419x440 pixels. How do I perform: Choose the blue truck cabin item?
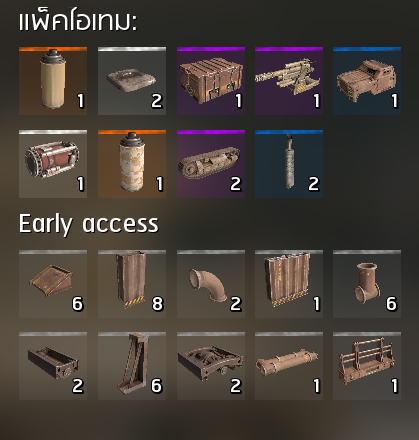point(367,81)
